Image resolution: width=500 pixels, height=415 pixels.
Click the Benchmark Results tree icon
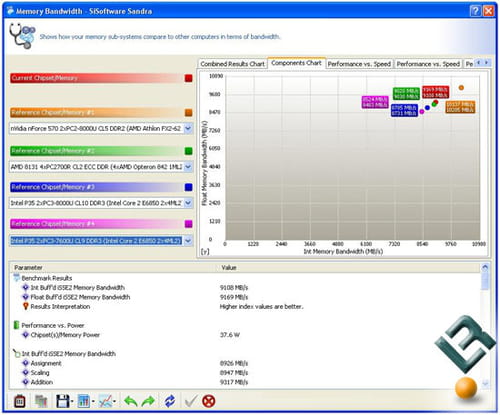click(16, 278)
